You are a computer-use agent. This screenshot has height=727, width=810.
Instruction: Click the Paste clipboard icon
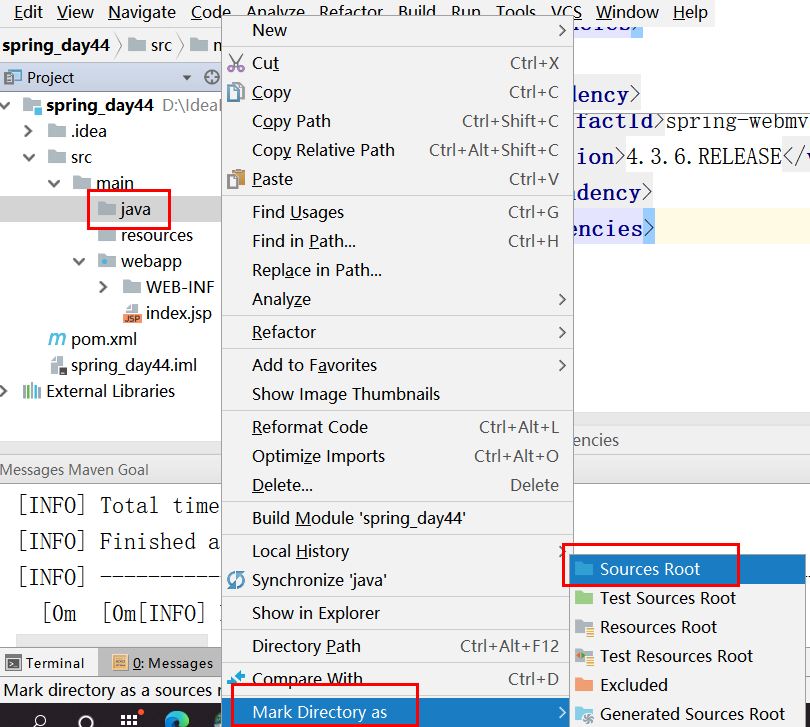236,179
